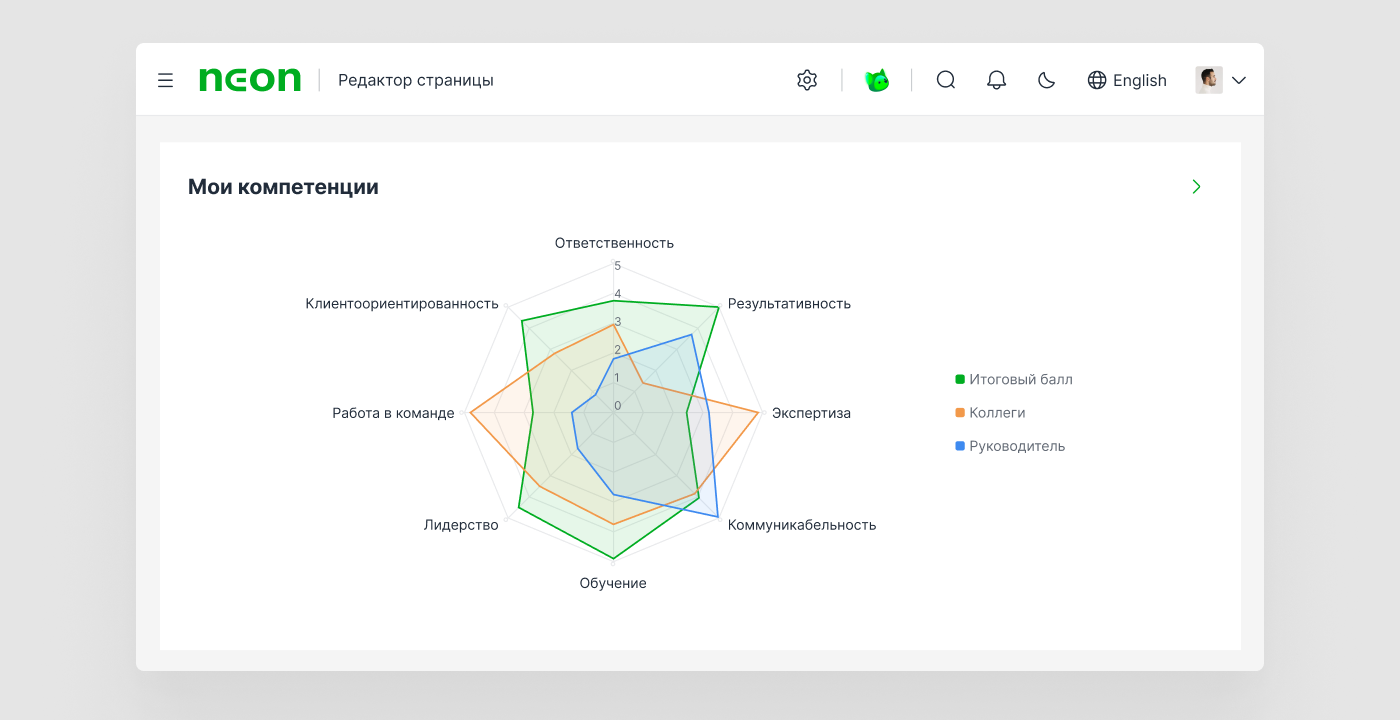Toggle dark mode moon icon
The image size is (1400, 720).
pos(1046,80)
